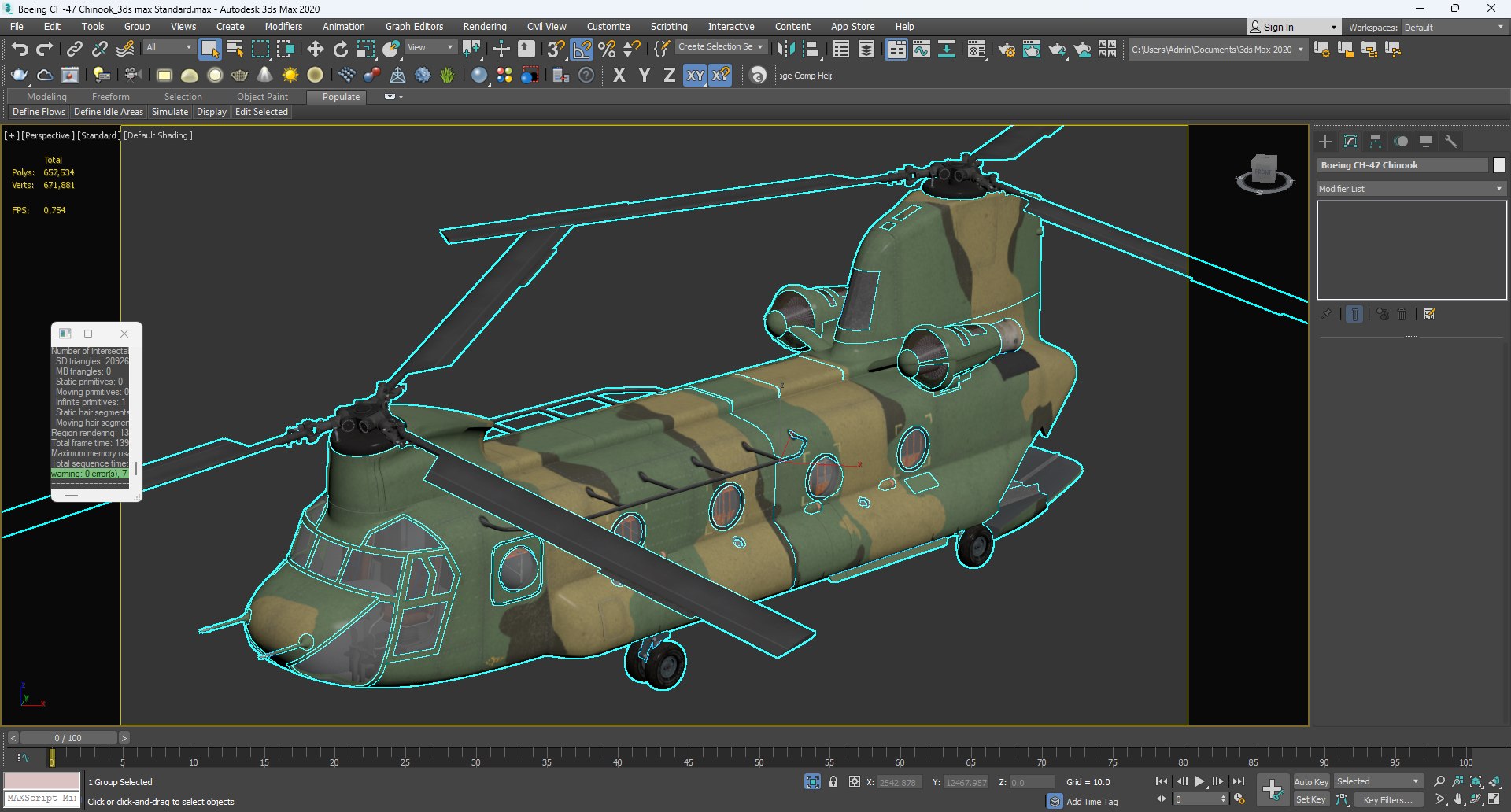1511x812 pixels.
Task: Open the Utilities wrench panel tab
Action: point(1450,142)
